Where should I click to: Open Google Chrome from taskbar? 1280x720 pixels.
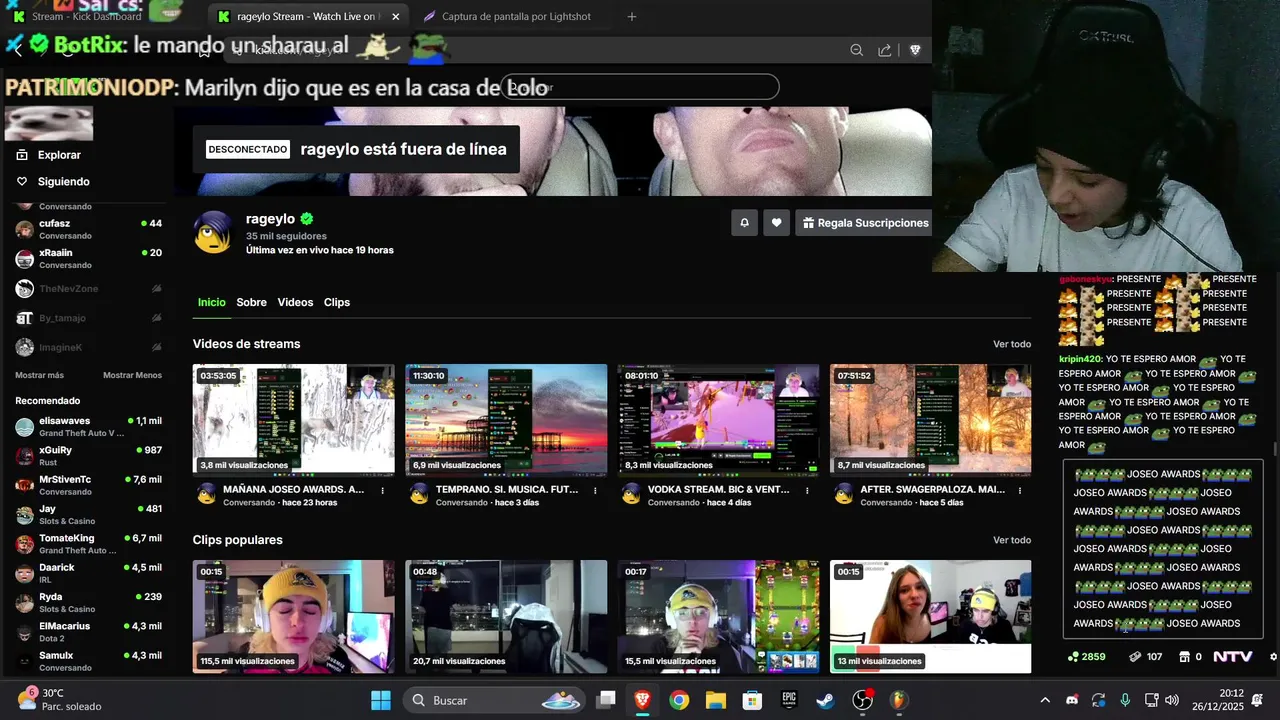(679, 700)
